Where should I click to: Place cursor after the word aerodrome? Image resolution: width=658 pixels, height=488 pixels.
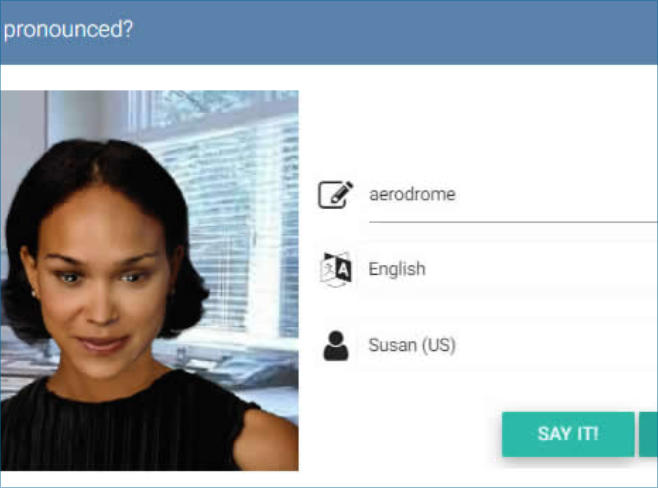[457, 194]
